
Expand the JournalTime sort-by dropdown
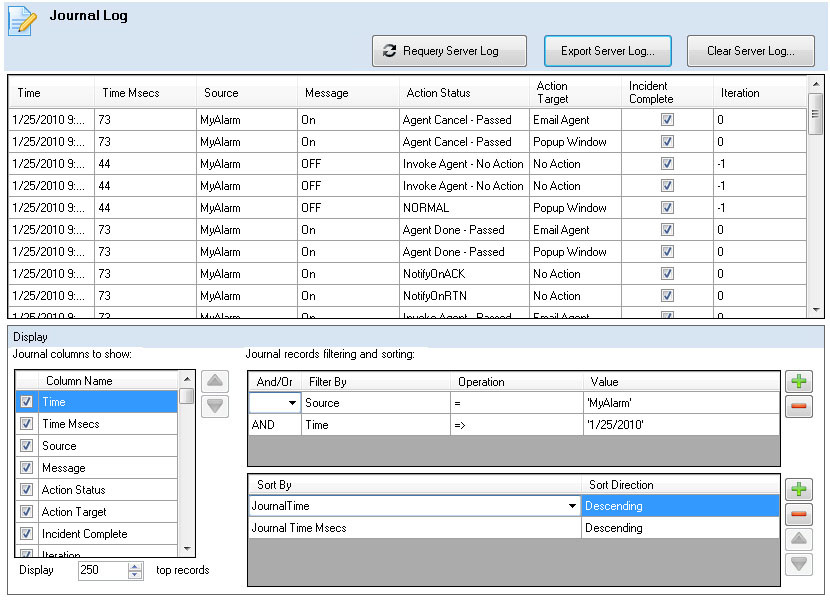click(x=572, y=506)
